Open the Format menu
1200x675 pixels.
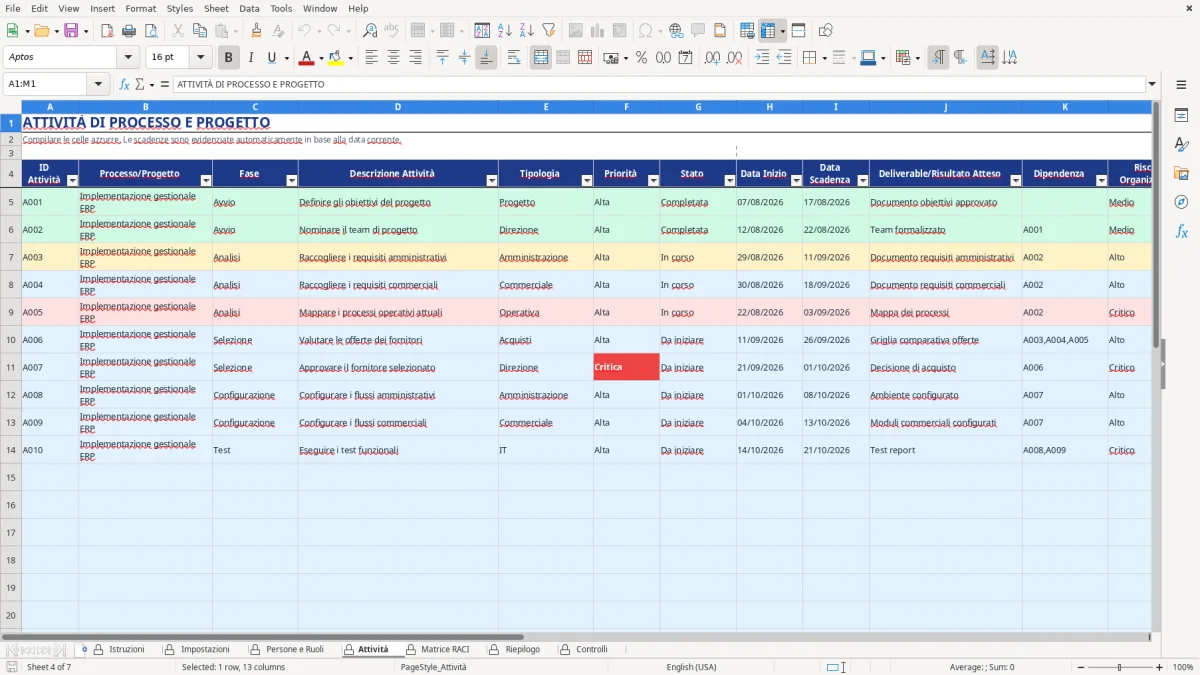(x=140, y=8)
